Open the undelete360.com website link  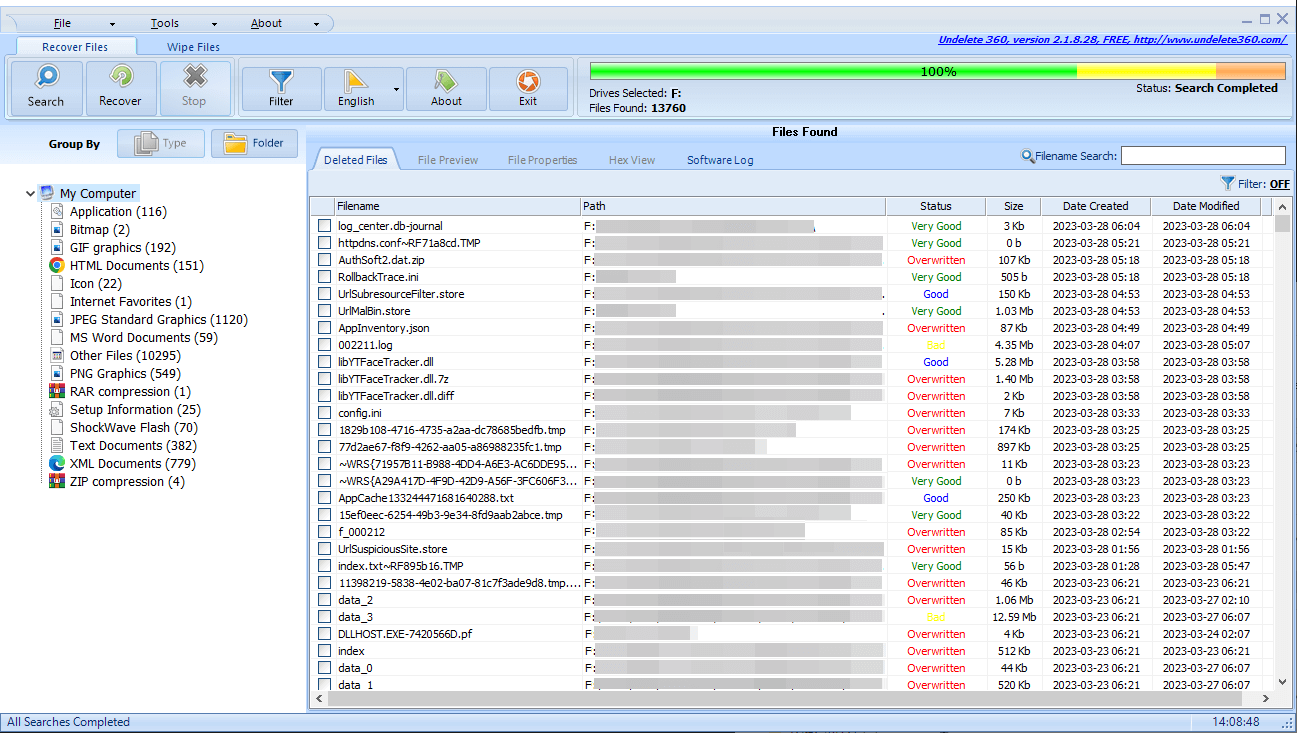tap(1111, 40)
